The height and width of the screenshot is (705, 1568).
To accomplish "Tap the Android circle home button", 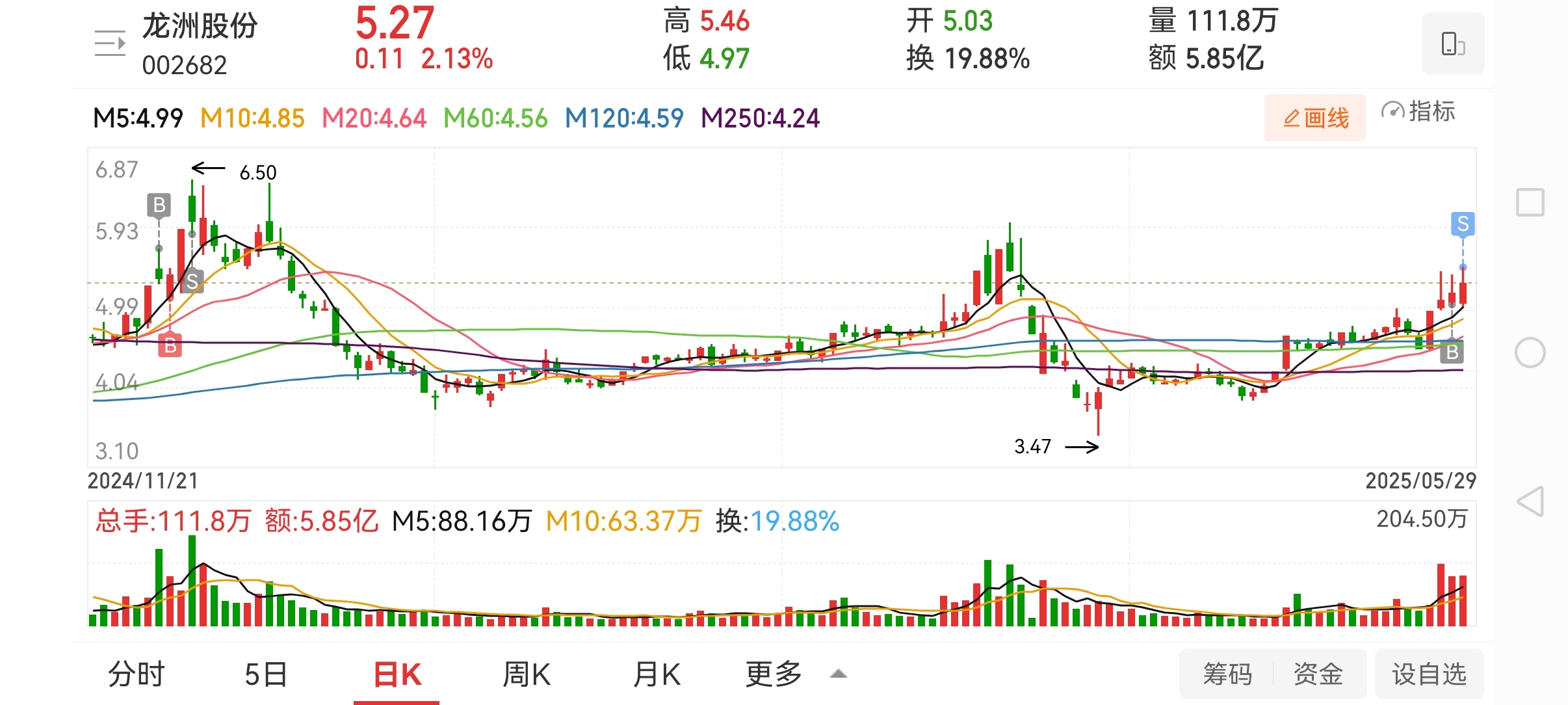I will coord(1530,352).
